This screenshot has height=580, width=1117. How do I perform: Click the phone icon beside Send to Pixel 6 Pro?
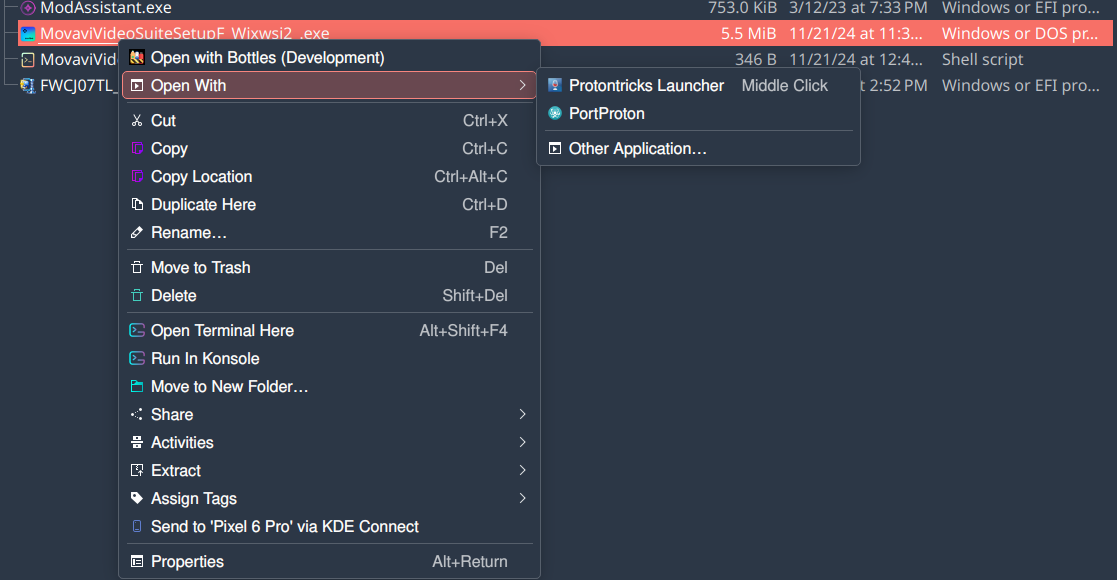tap(137, 526)
